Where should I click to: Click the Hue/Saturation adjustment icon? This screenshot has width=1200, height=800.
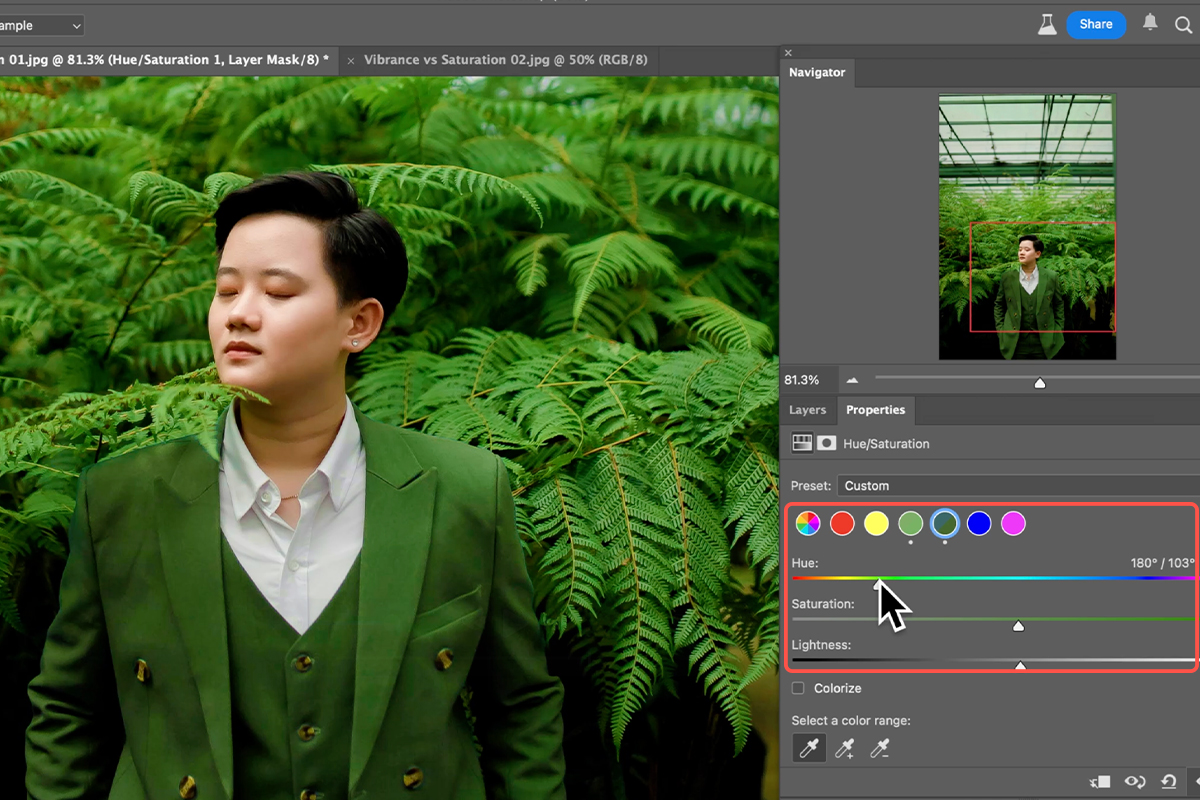(801, 443)
